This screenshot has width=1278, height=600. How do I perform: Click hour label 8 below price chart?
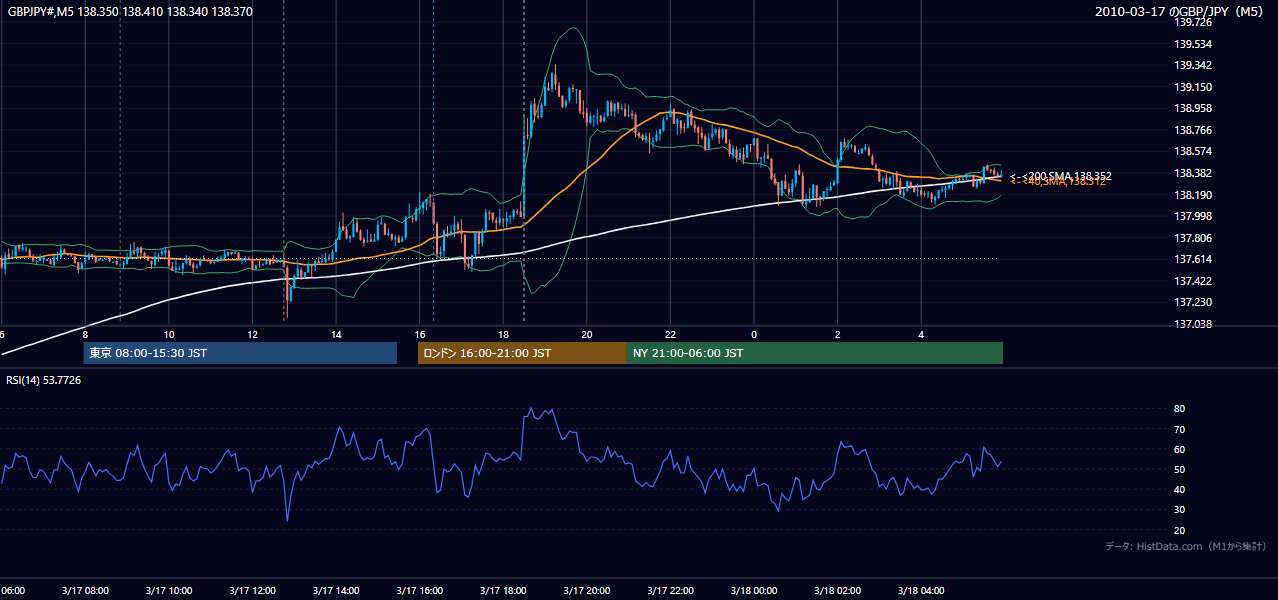point(86,334)
